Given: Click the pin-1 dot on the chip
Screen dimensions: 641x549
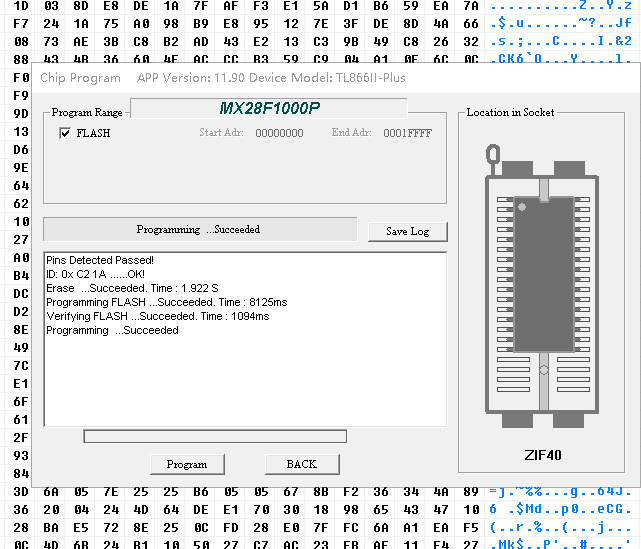Looking at the screenshot, I should click(521, 208).
